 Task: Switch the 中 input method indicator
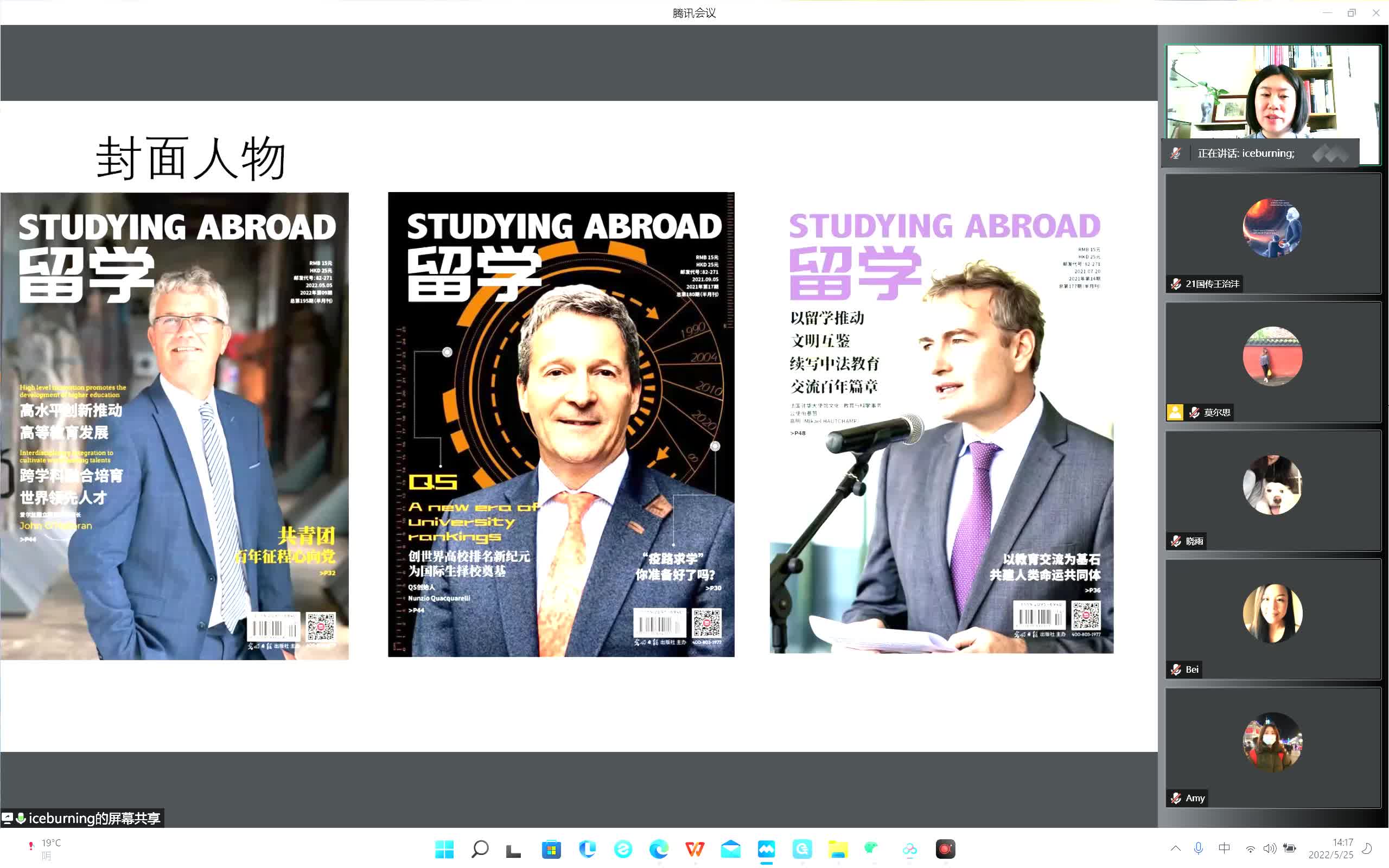point(1224,848)
